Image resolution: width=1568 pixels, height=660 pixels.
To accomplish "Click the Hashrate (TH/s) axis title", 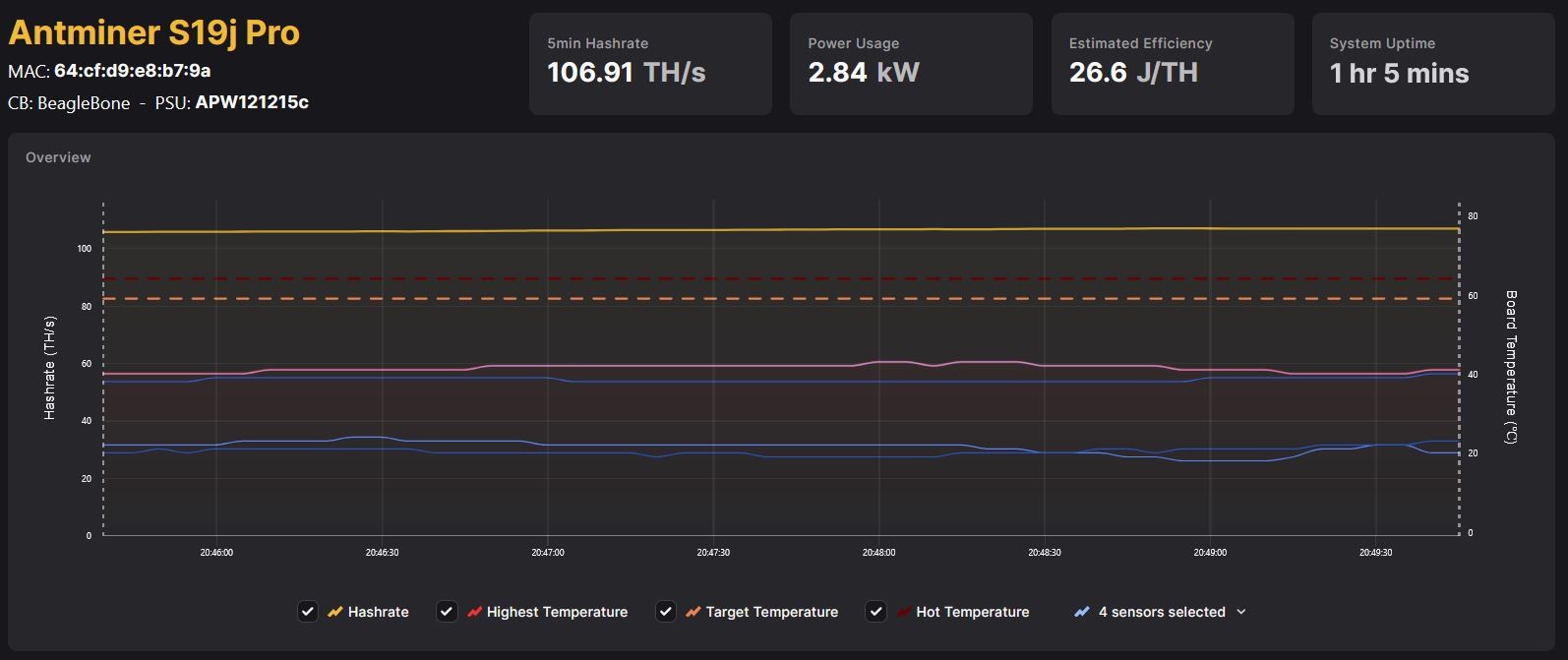I will [x=50, y=368].
